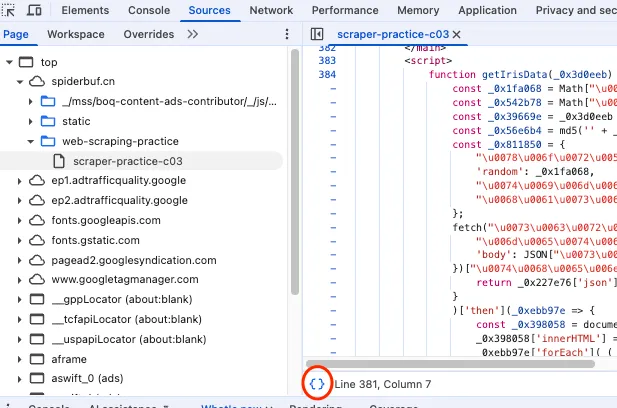Open the Application tab
Viewport: 617px width, 408px height.
487,10
